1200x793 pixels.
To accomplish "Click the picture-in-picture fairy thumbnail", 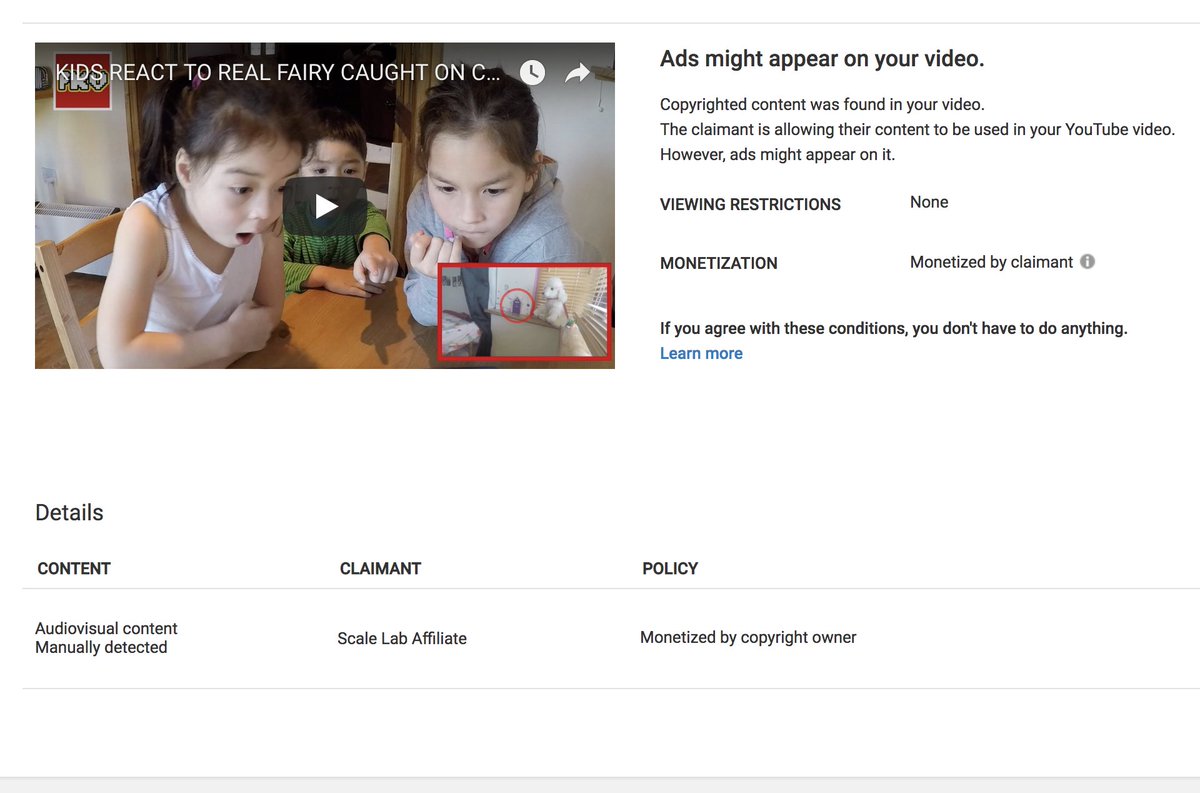I will coord(524,311).
